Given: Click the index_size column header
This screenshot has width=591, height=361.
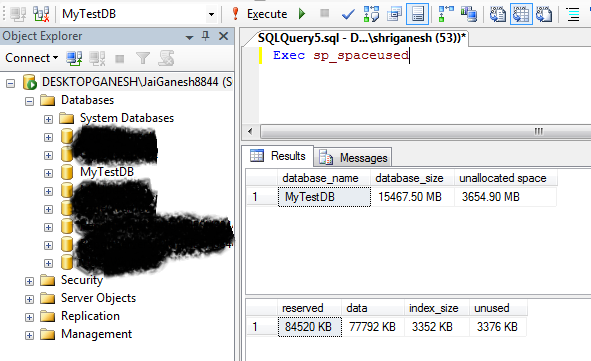Looking at the screenshot, I should [x=437, y=308].
